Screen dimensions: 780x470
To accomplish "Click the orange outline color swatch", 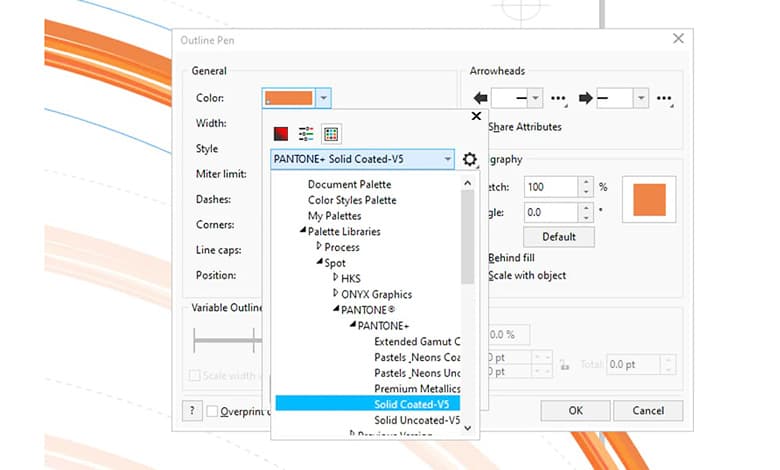I will click(x=289, y=98).
